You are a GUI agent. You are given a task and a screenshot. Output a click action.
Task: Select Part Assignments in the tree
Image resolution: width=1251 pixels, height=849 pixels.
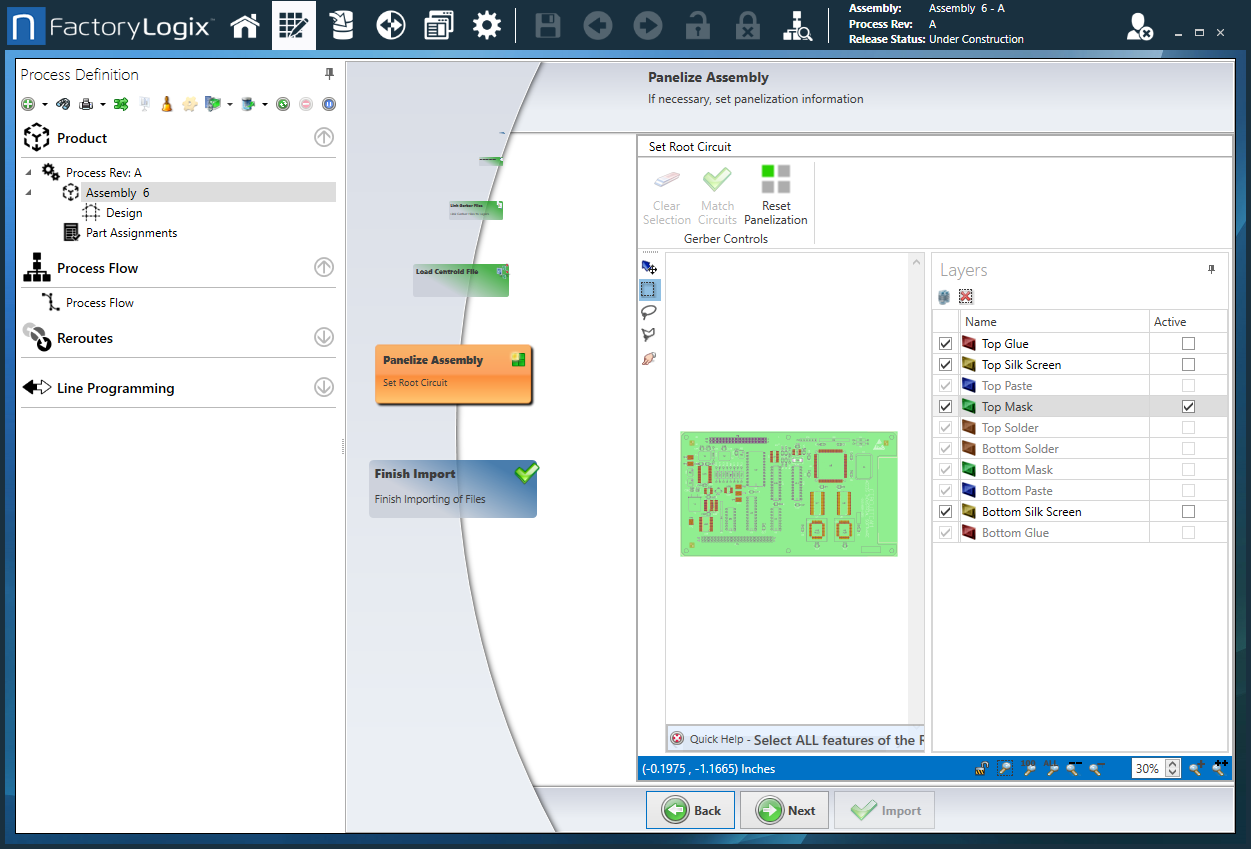click(131, 233)
